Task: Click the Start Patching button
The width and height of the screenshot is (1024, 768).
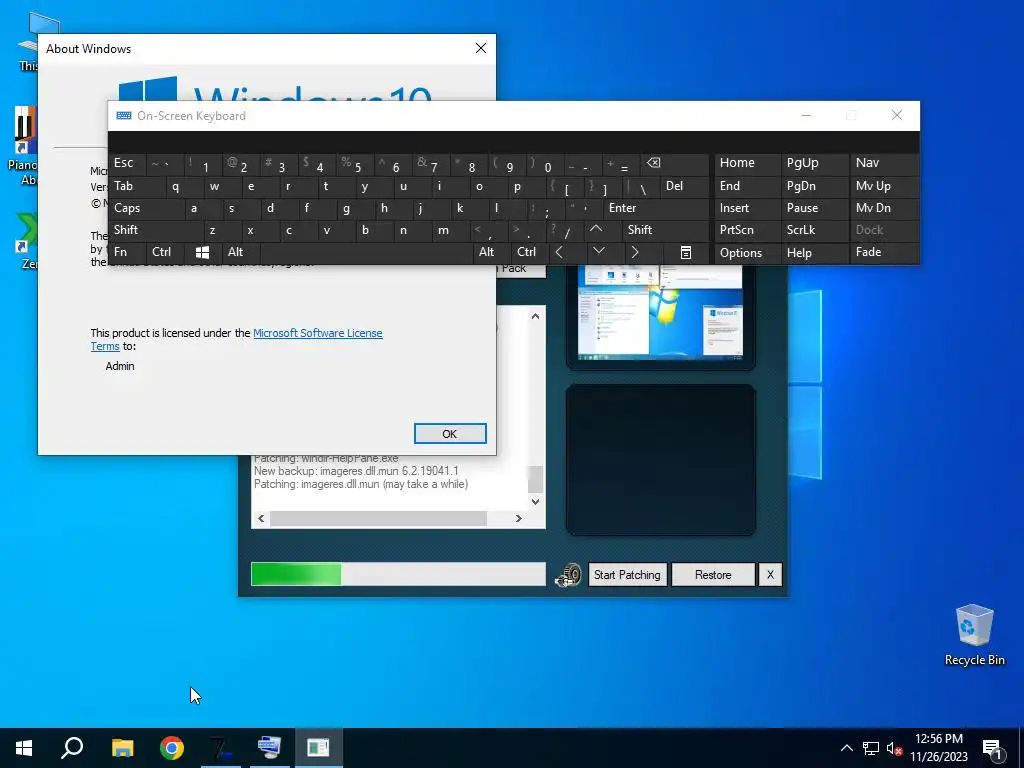Action: pos(628,575)
